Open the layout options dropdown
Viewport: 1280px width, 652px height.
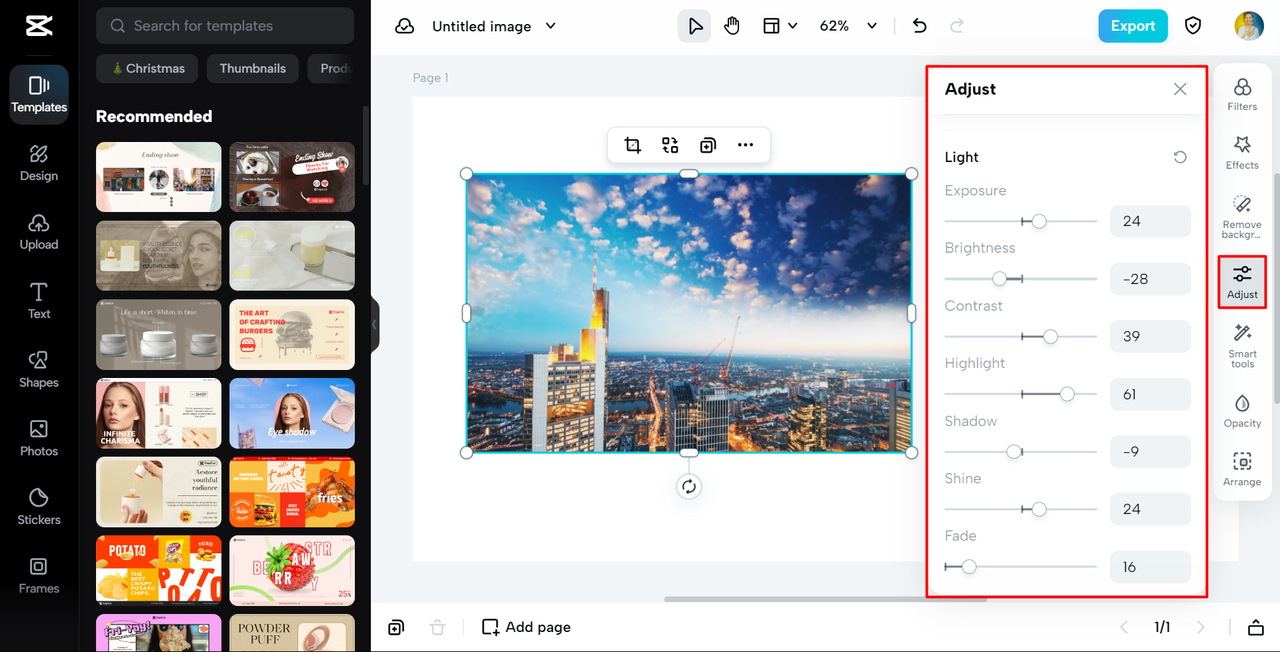click(780, 27)
